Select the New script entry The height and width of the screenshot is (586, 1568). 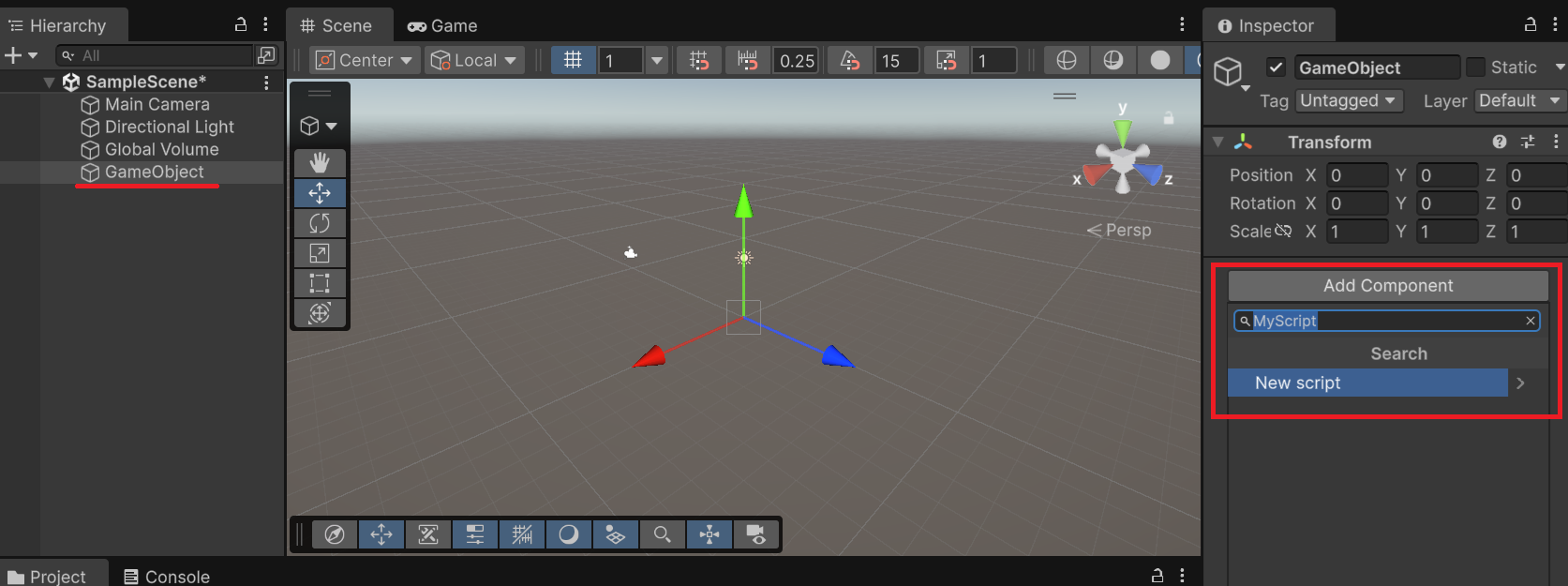(x=1368, y=383)
